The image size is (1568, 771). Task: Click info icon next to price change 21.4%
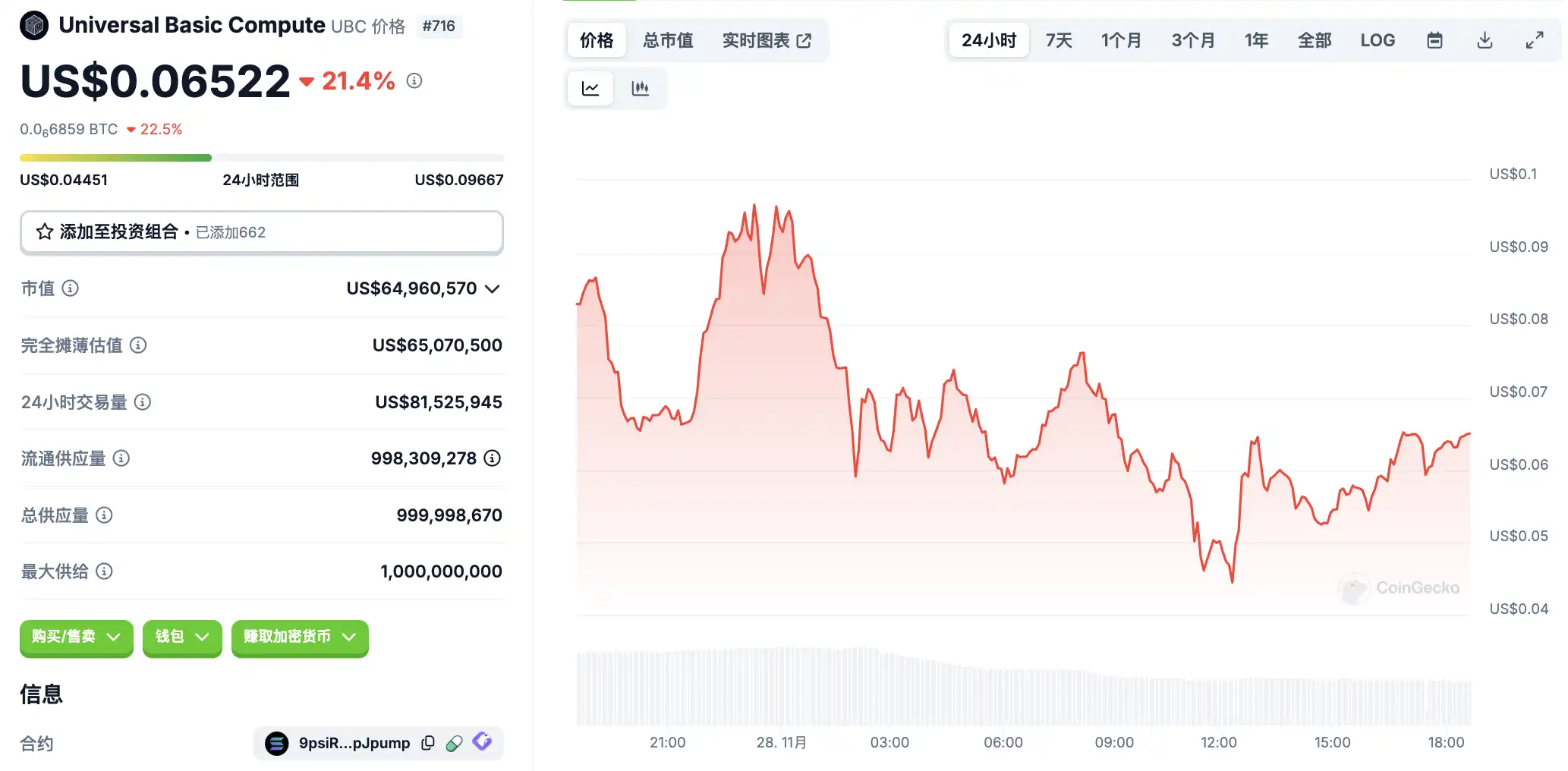(x=414, y=80)
